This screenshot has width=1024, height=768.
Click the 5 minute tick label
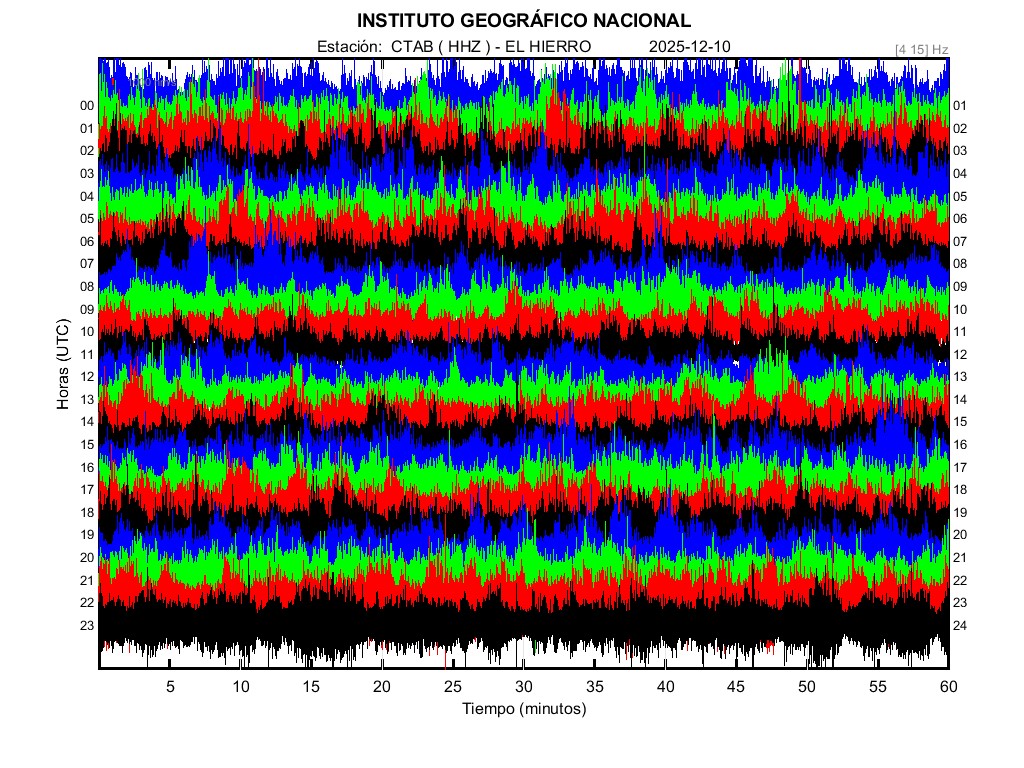click(170, 687)
